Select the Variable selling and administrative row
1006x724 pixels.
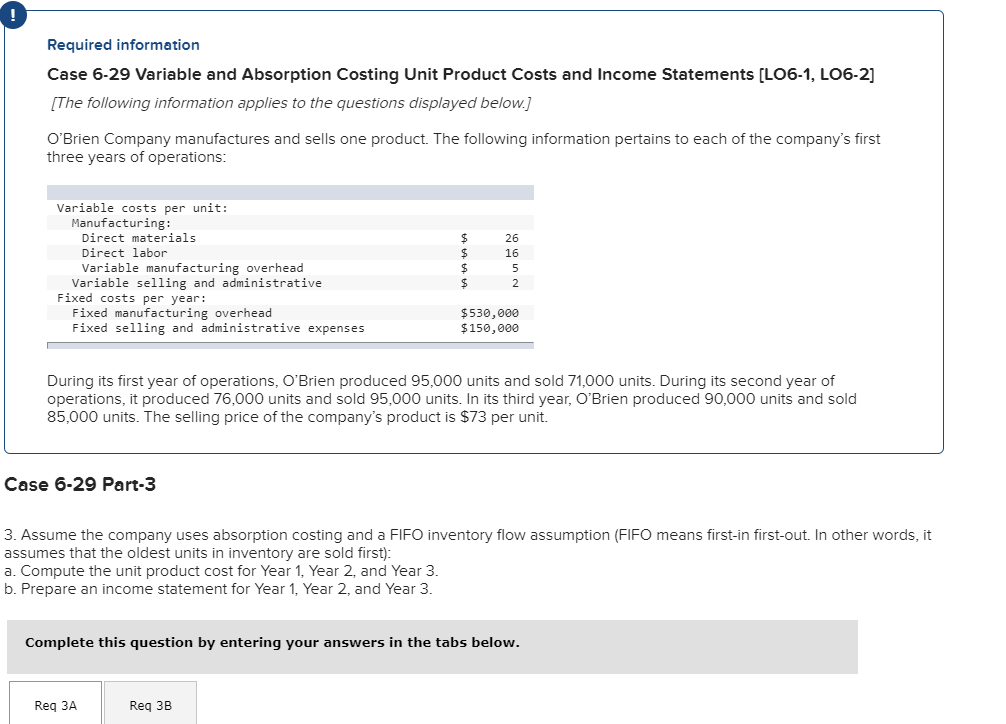click(290, 282)
